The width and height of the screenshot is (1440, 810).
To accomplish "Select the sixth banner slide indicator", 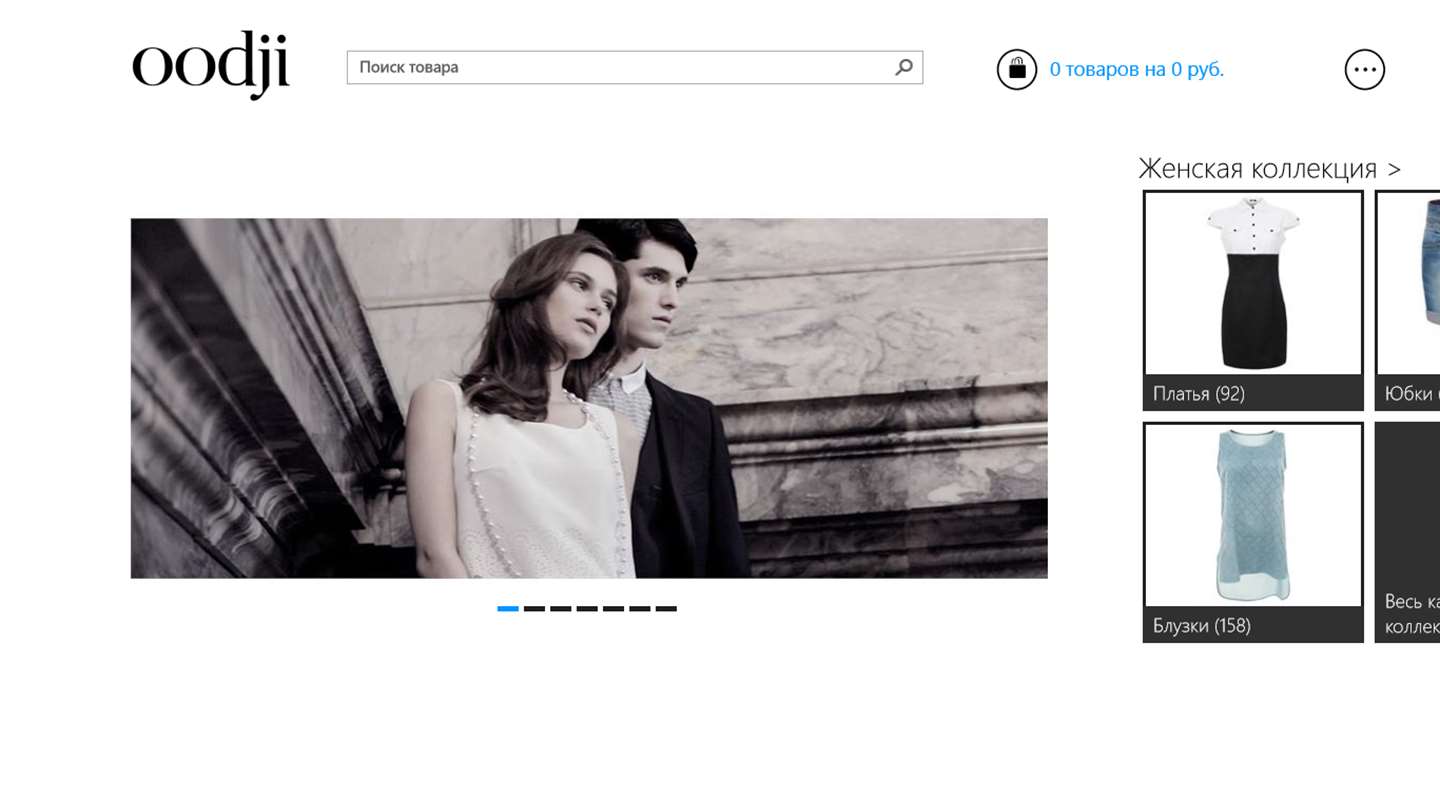I will [640, 608].
